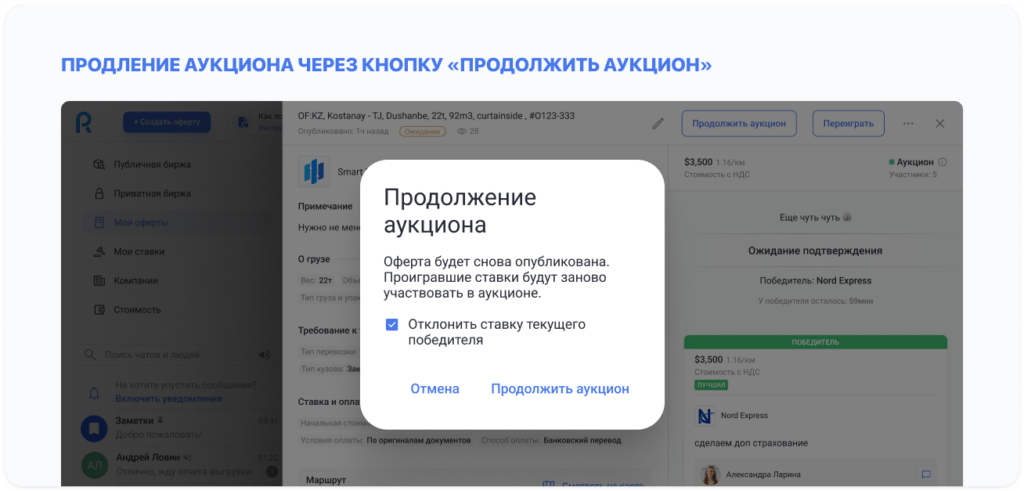
Task: Click the offer title OF:KZ, Kostanay - TJ, Dushanbe
Action: pyautogui.click(x=436, y=116)
